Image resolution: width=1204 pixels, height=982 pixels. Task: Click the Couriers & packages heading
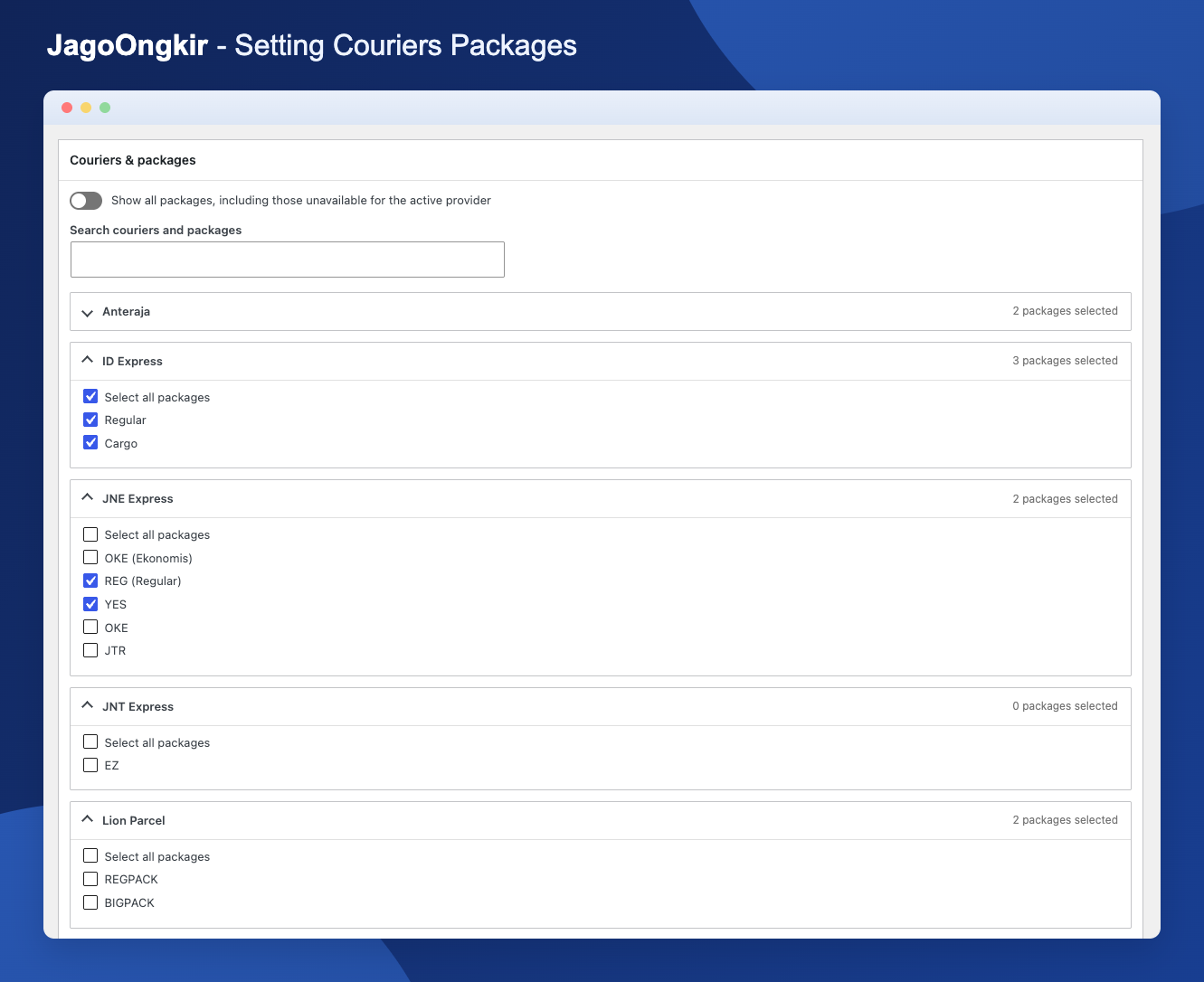tap(133, 160)
